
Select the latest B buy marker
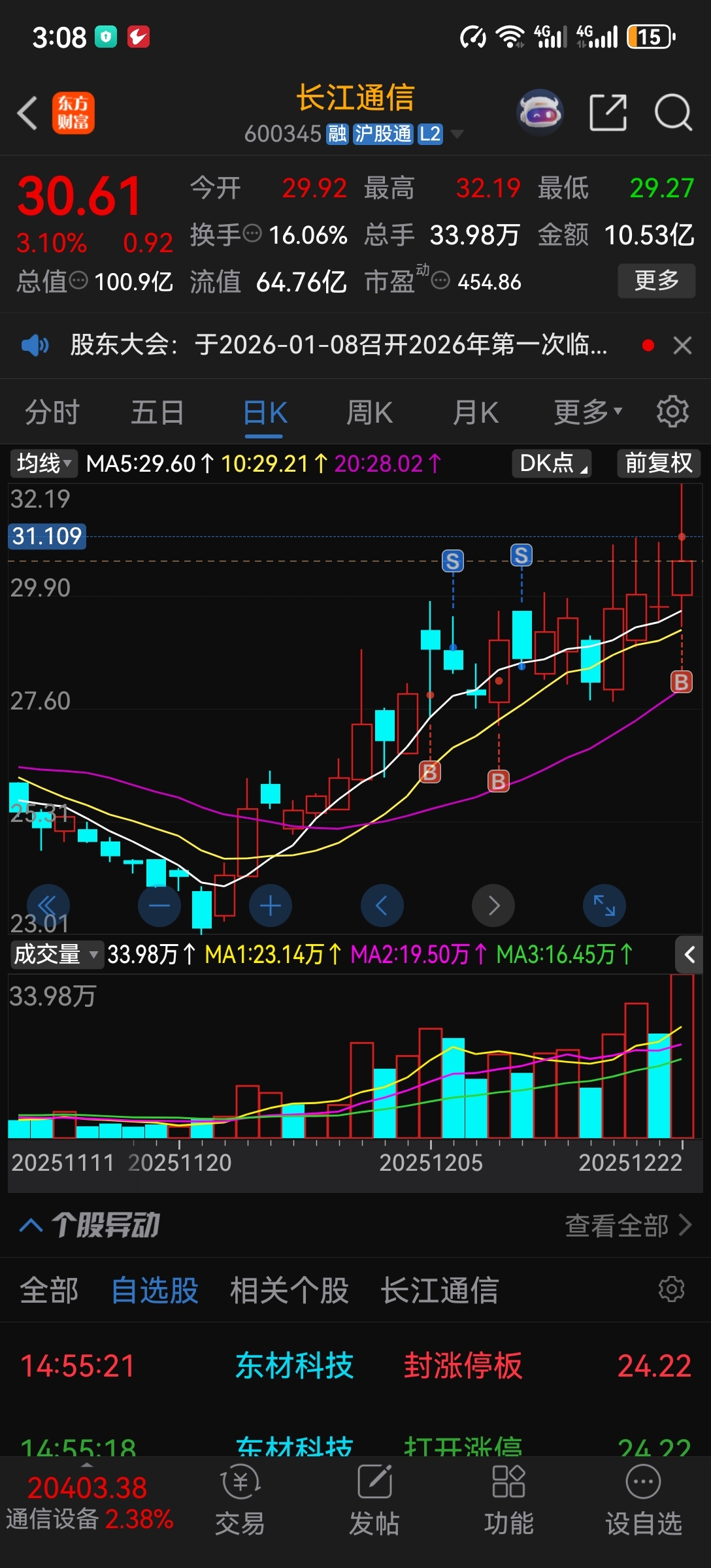click(x=682, y=682)
